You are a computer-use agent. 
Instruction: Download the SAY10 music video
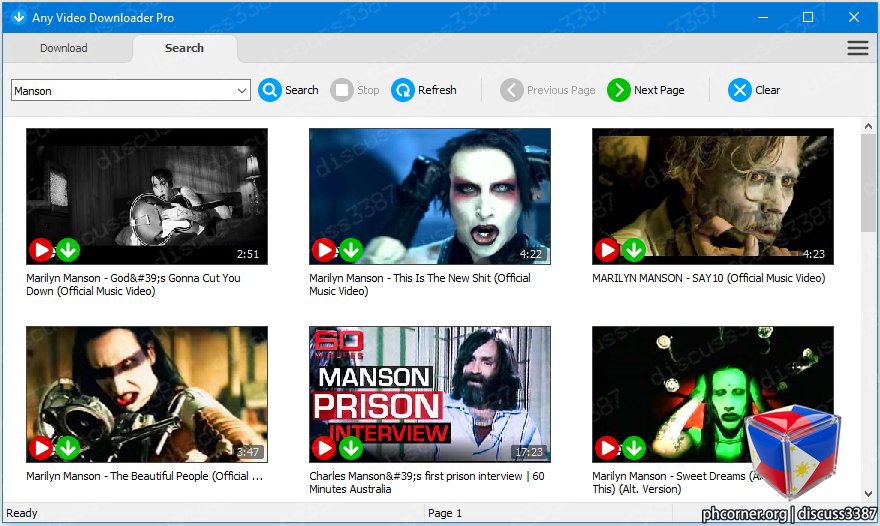pos(634,250)
